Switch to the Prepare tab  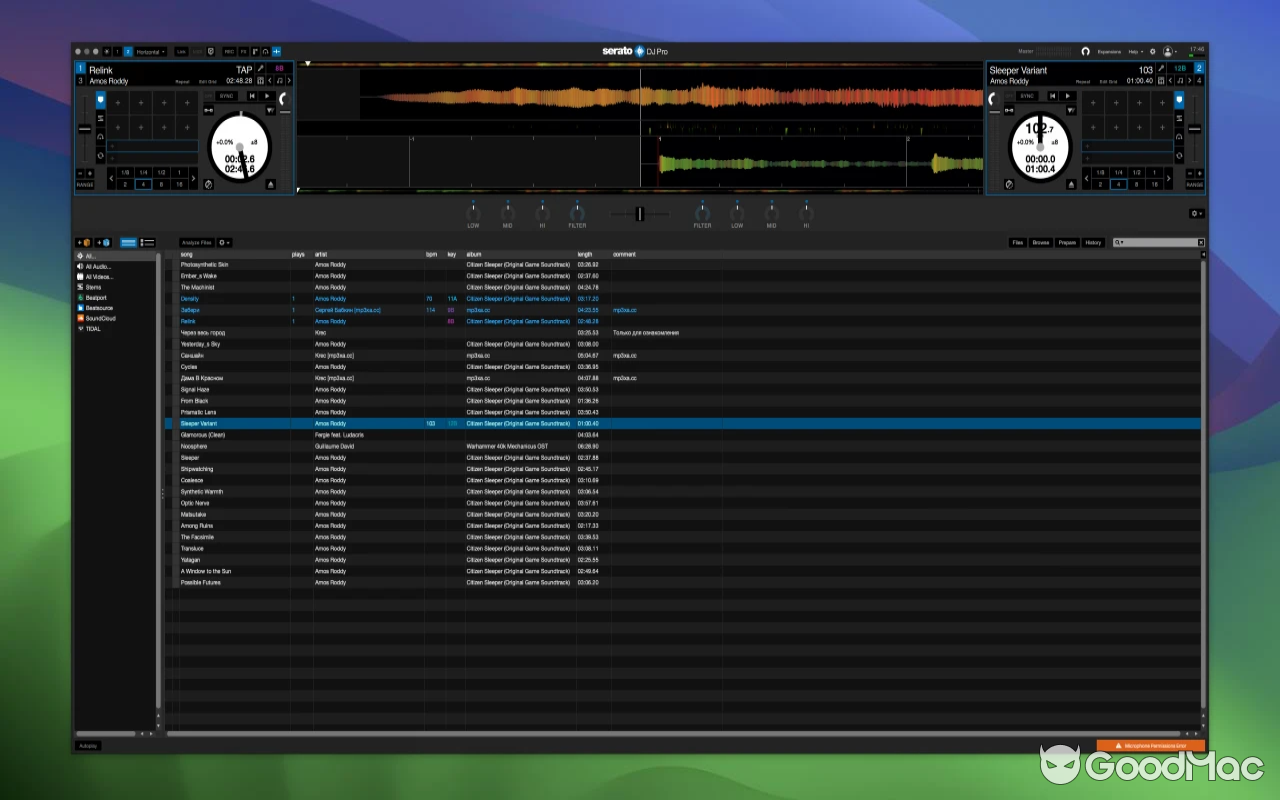[x=1066, y=242]
